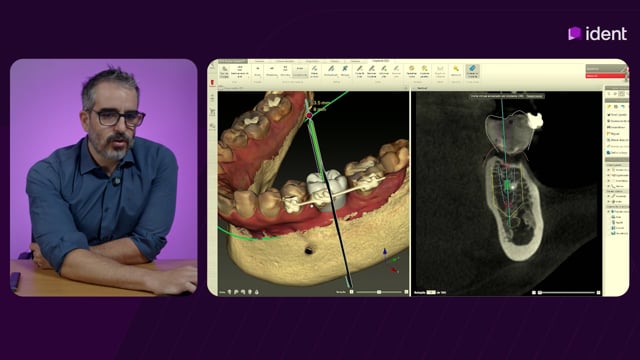Viewport: 640px width, 360px height.
Task: Click the gold gear icon in the ribbon
Action: coord(411,68)
